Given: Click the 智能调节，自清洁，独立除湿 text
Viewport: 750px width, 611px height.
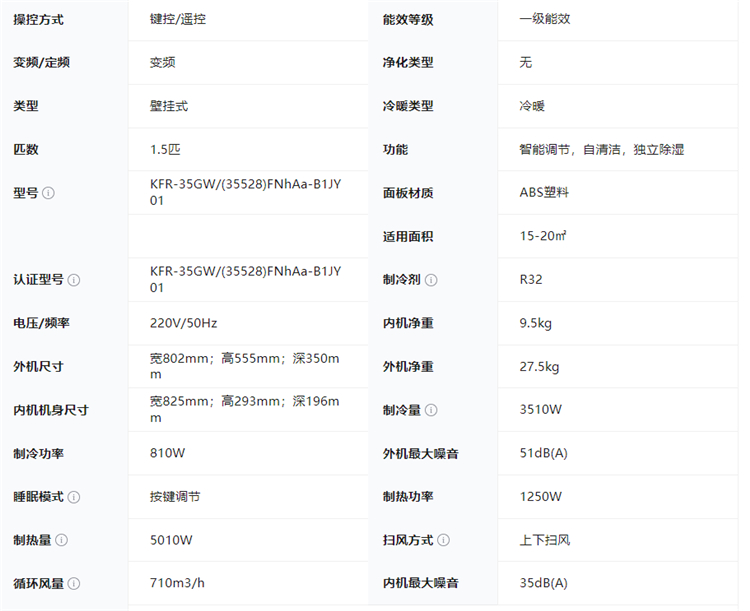Looking at the screenshot, I should [601, 150].
